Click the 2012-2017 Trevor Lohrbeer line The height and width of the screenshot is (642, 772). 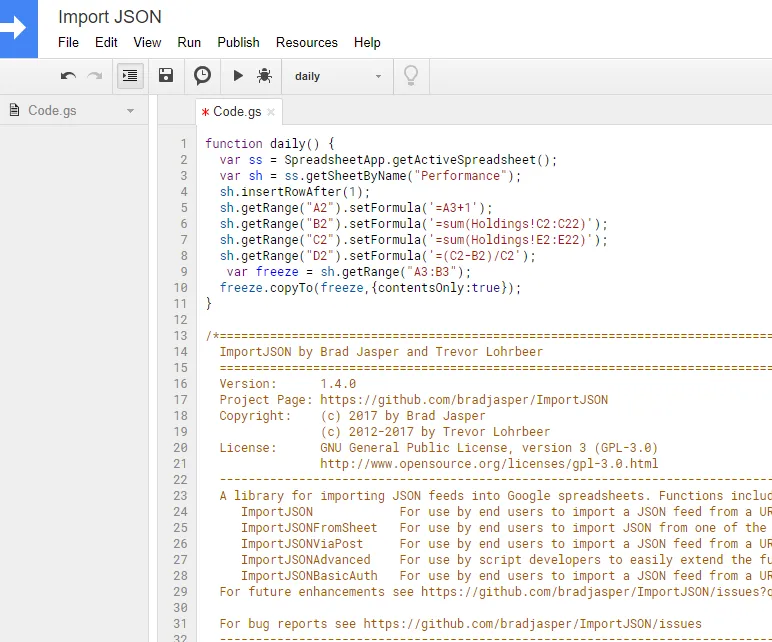[x=435, y=432]
